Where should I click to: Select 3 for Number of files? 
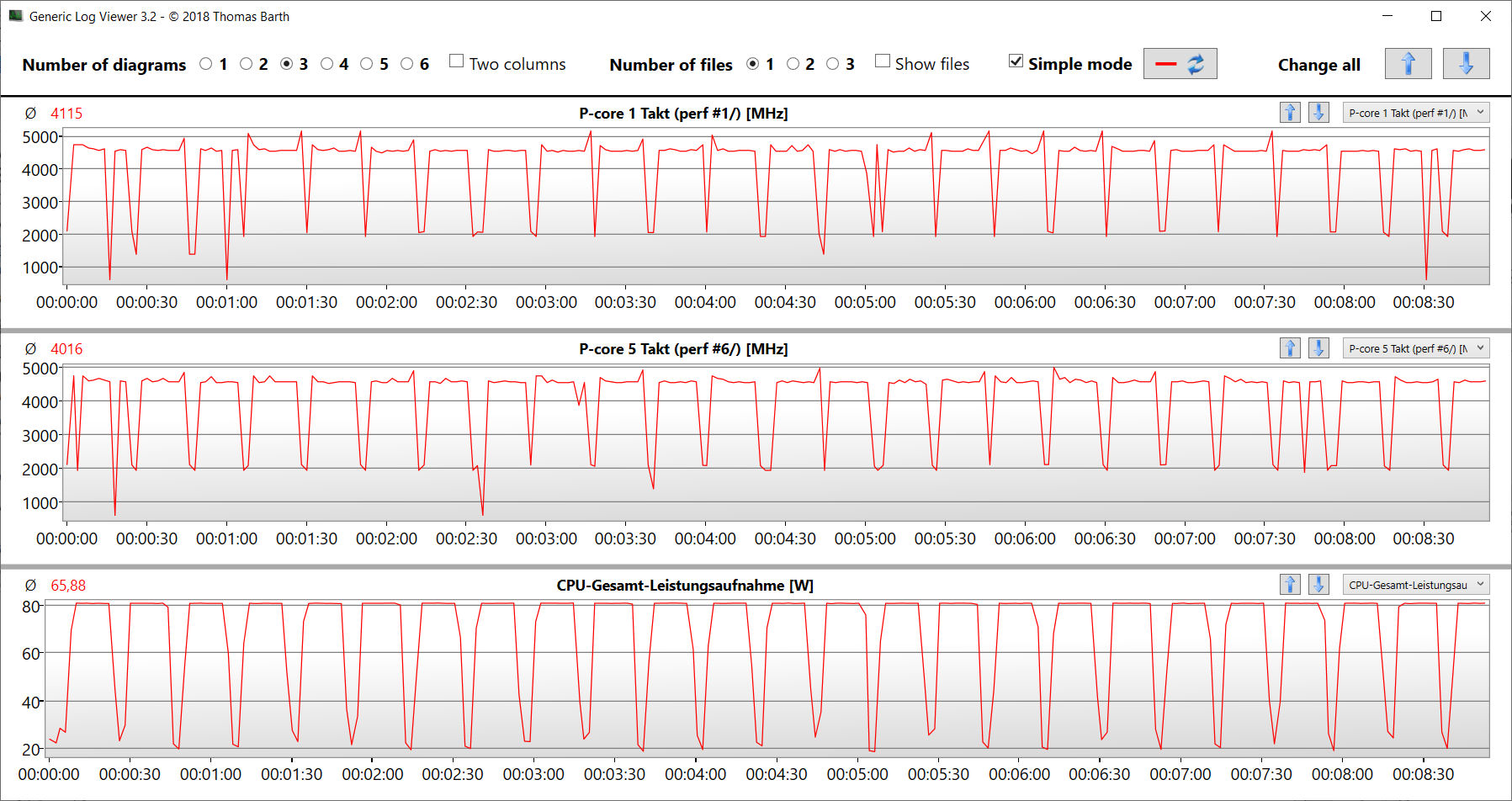coord(833,64)
